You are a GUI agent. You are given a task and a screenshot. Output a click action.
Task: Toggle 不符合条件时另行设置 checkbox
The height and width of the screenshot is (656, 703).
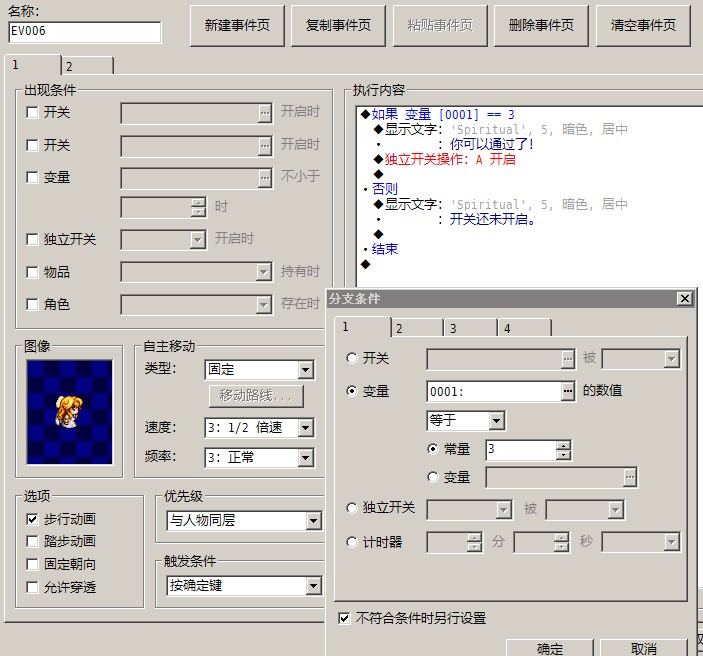pos(344,619)
